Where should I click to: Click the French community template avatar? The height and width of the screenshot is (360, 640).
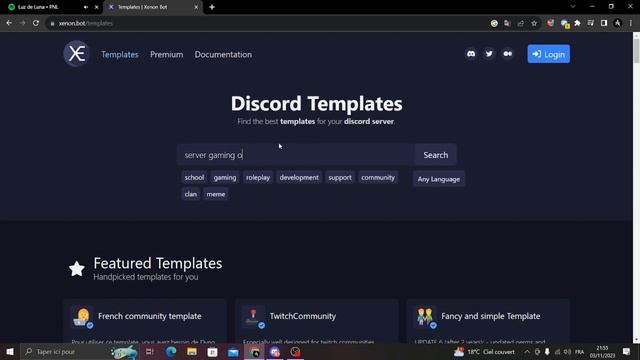(82, 317)
